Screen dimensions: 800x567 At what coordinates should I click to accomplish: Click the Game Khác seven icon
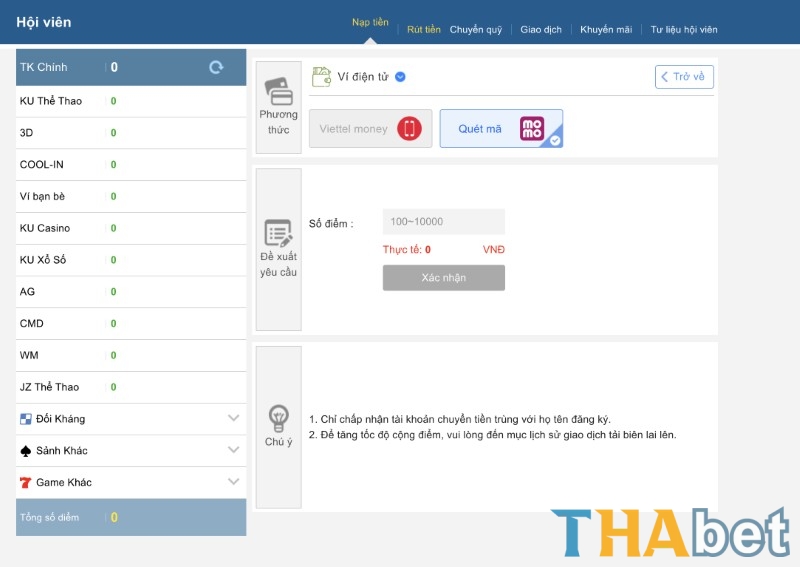[x=26, y=482]
